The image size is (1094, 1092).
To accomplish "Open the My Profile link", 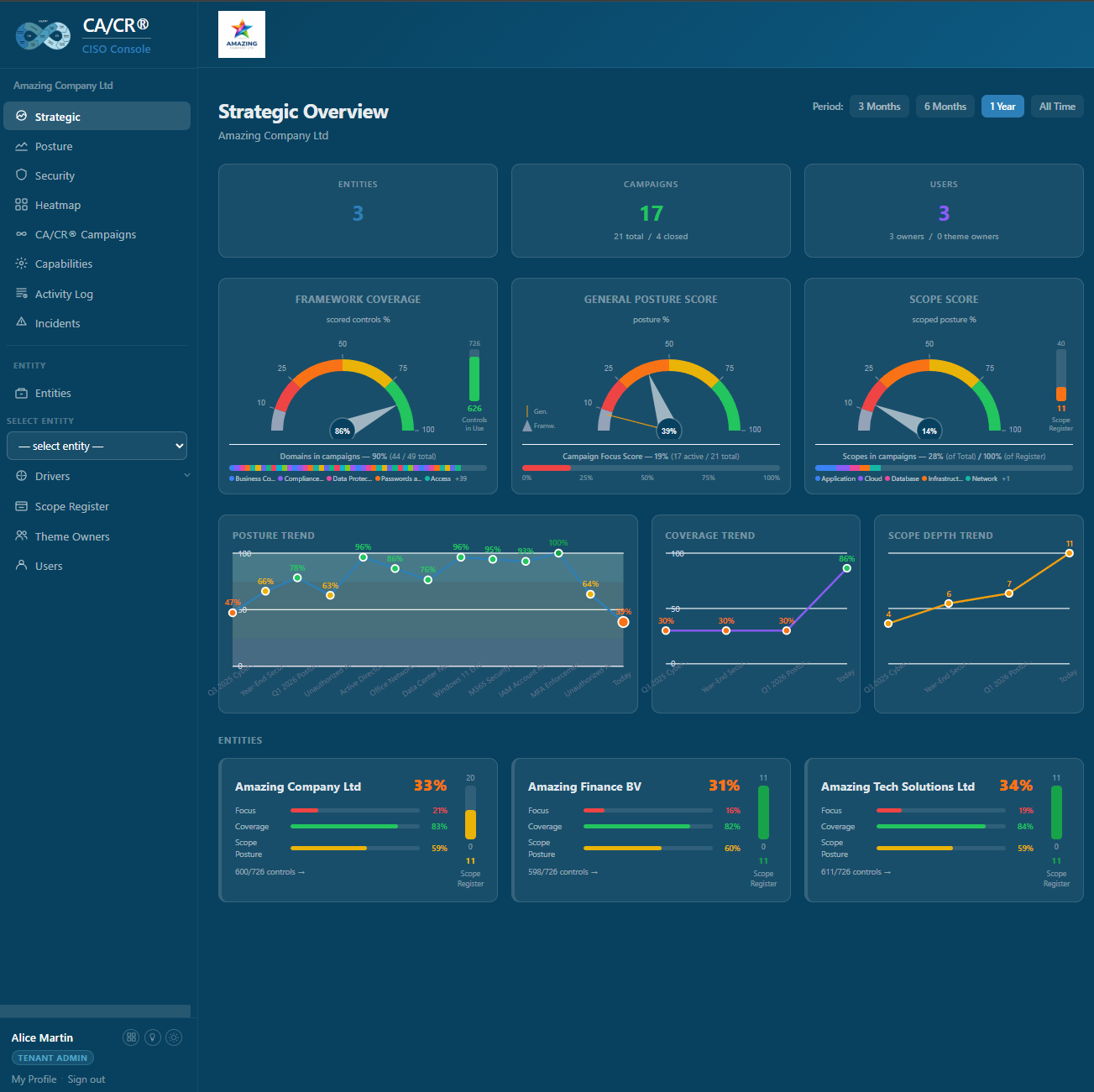I will point(34,1079).
